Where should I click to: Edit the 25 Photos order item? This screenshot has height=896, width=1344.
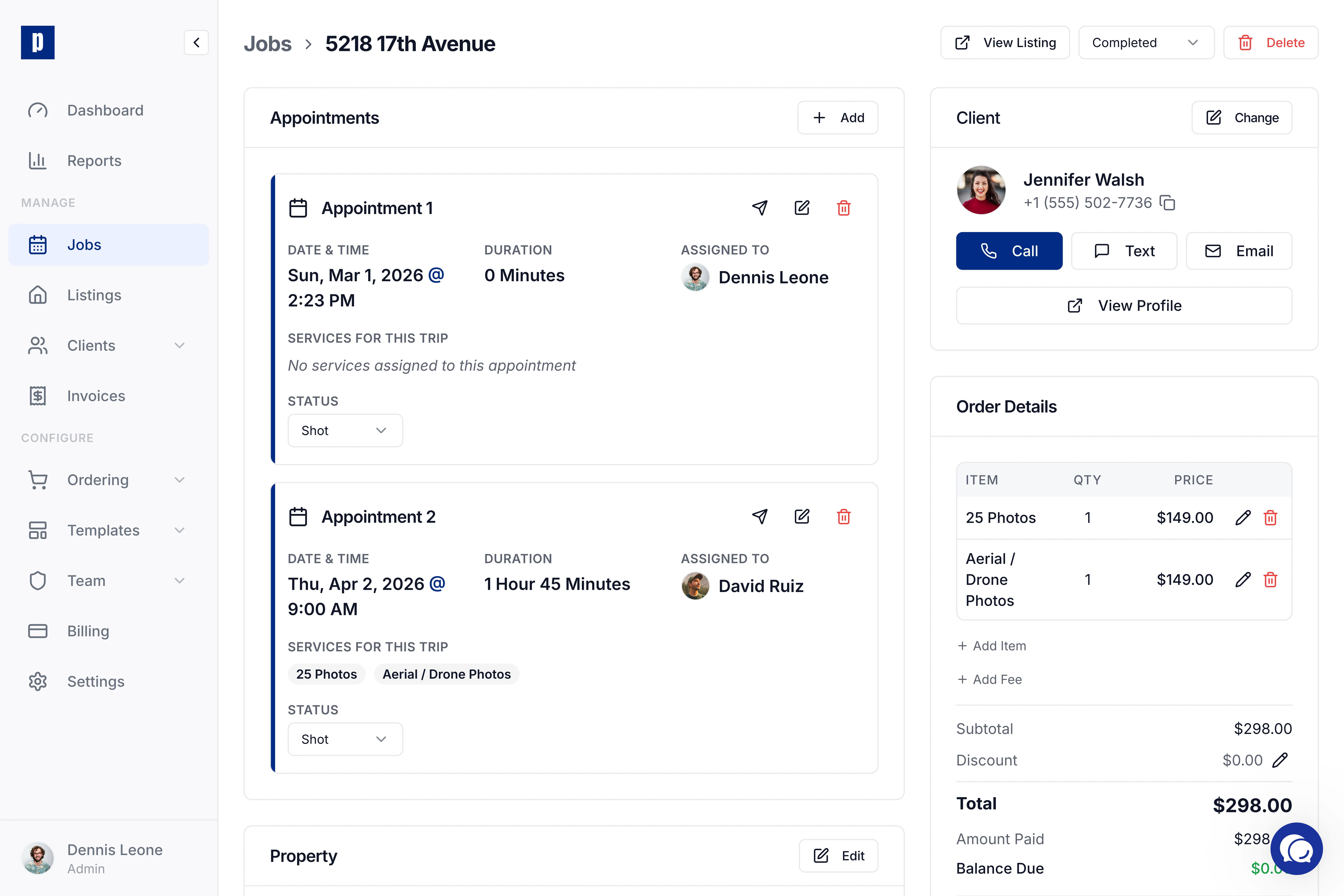(1243, 518)
